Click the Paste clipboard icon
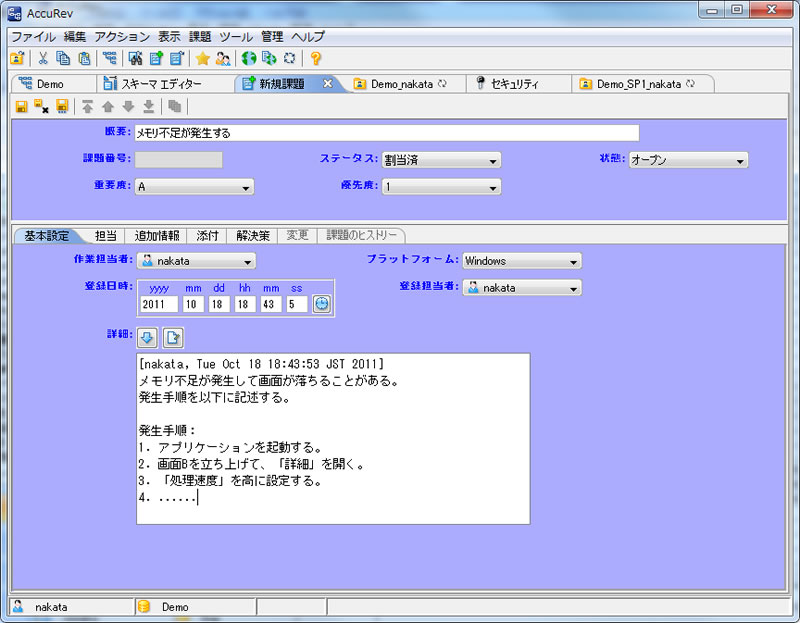 click(84, 58)
